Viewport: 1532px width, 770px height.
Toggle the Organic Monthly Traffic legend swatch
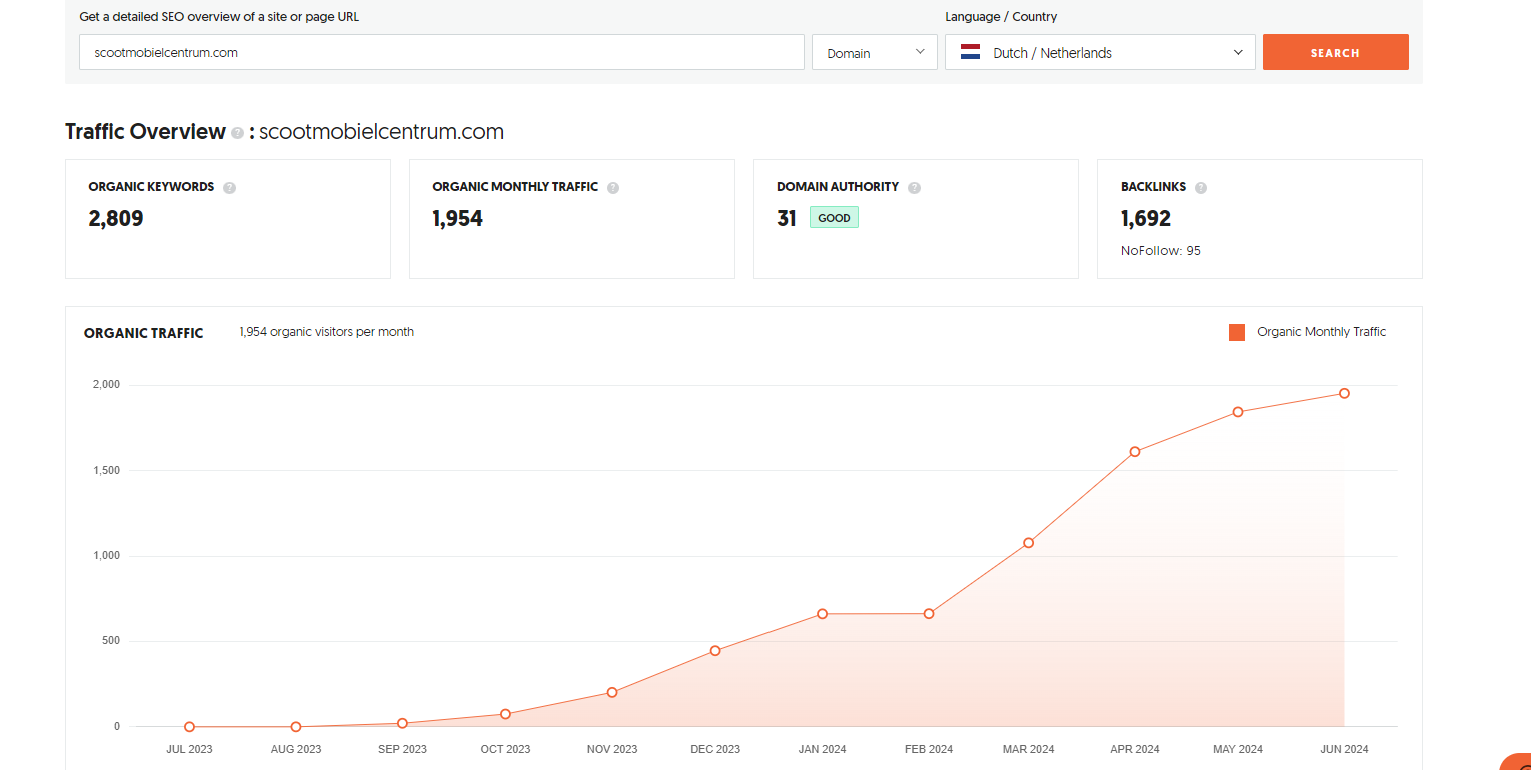pyautogui.click(x=1237, y=332)
